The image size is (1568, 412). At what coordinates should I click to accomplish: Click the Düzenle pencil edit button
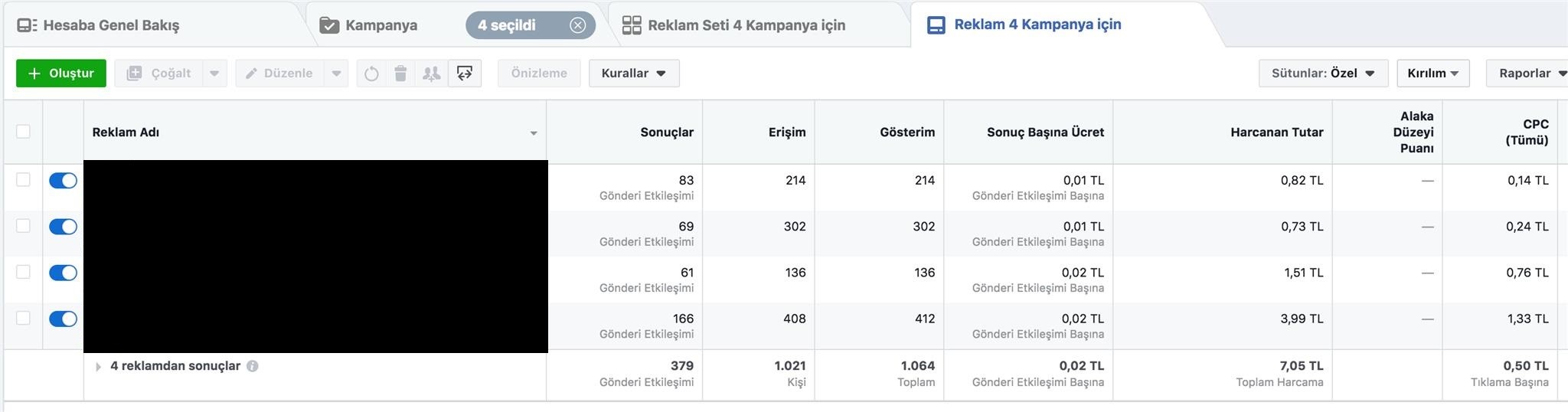click(x=279, y=74)
